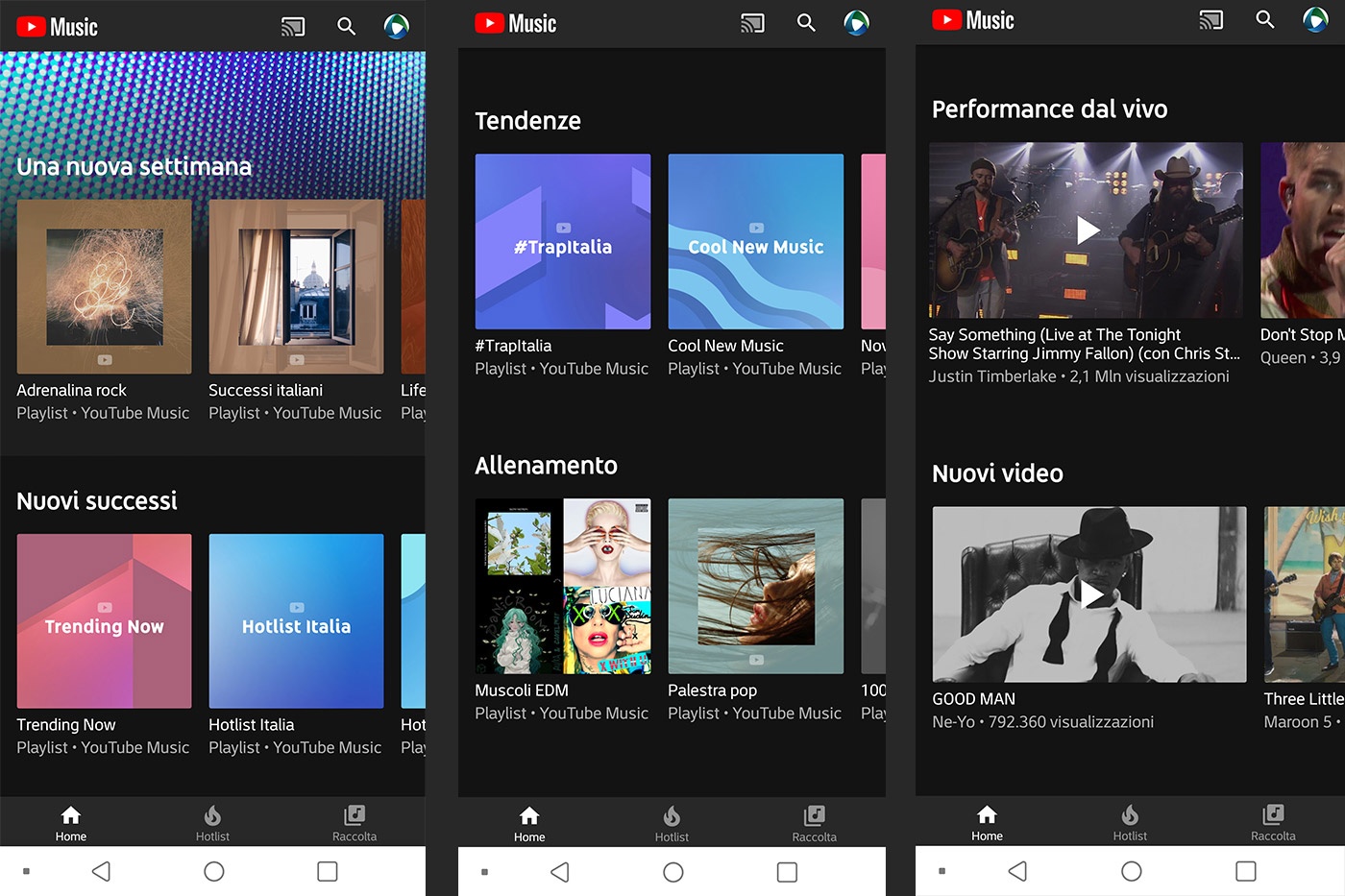
Task: Click the 'Nuovi video' heading
Action: (x=997, y=473)
